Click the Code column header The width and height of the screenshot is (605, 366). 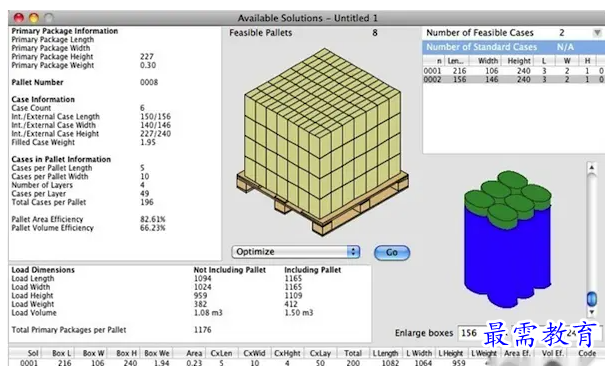click(x=586, y=353)
